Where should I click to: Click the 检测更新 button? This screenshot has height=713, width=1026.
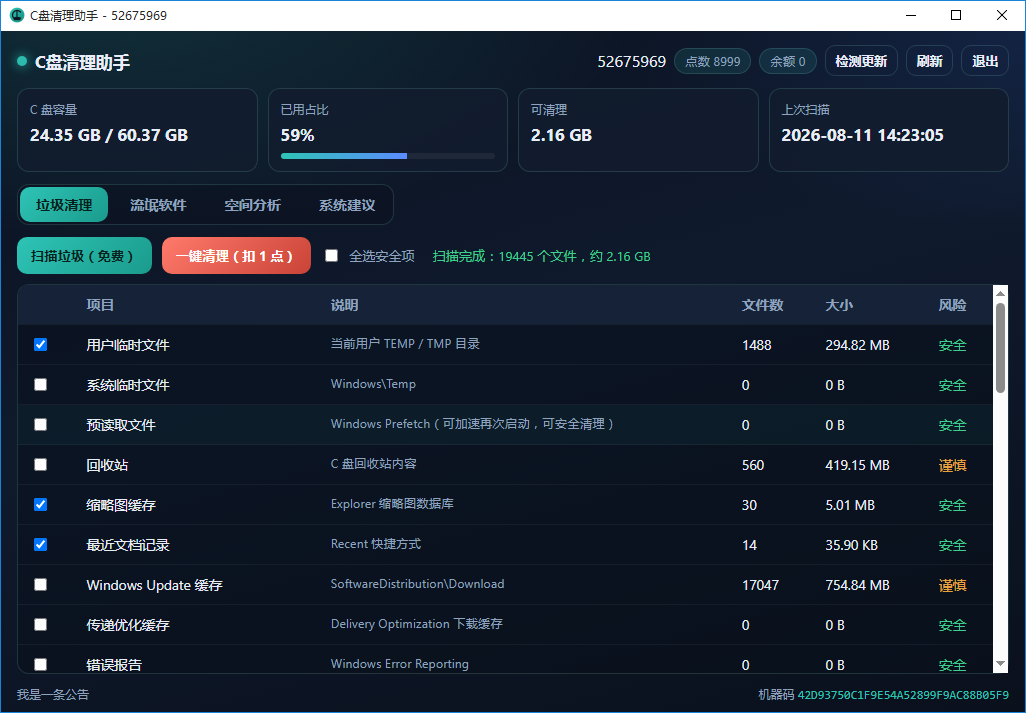click(x=861, y=61)
